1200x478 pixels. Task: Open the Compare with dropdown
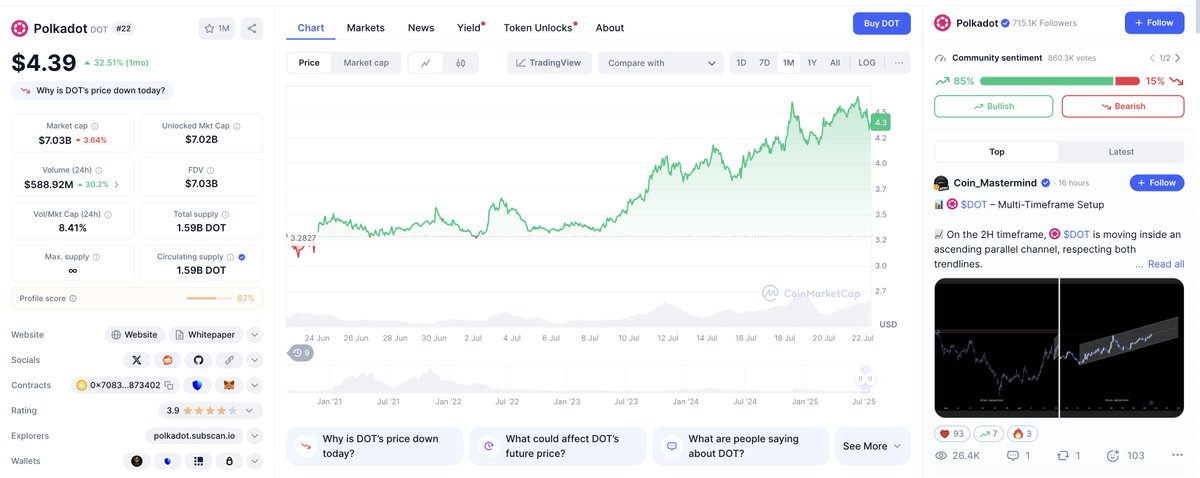point(661,62)
